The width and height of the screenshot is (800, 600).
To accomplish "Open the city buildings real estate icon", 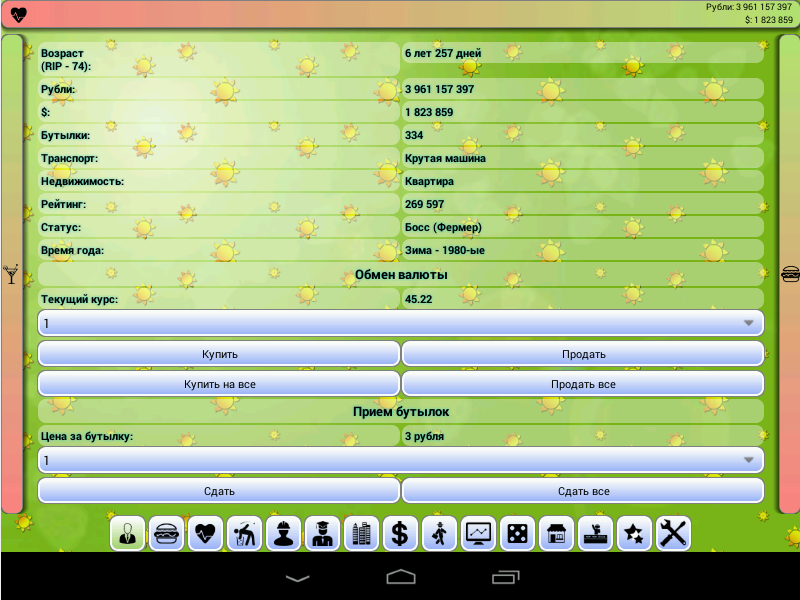I will 361,534.
